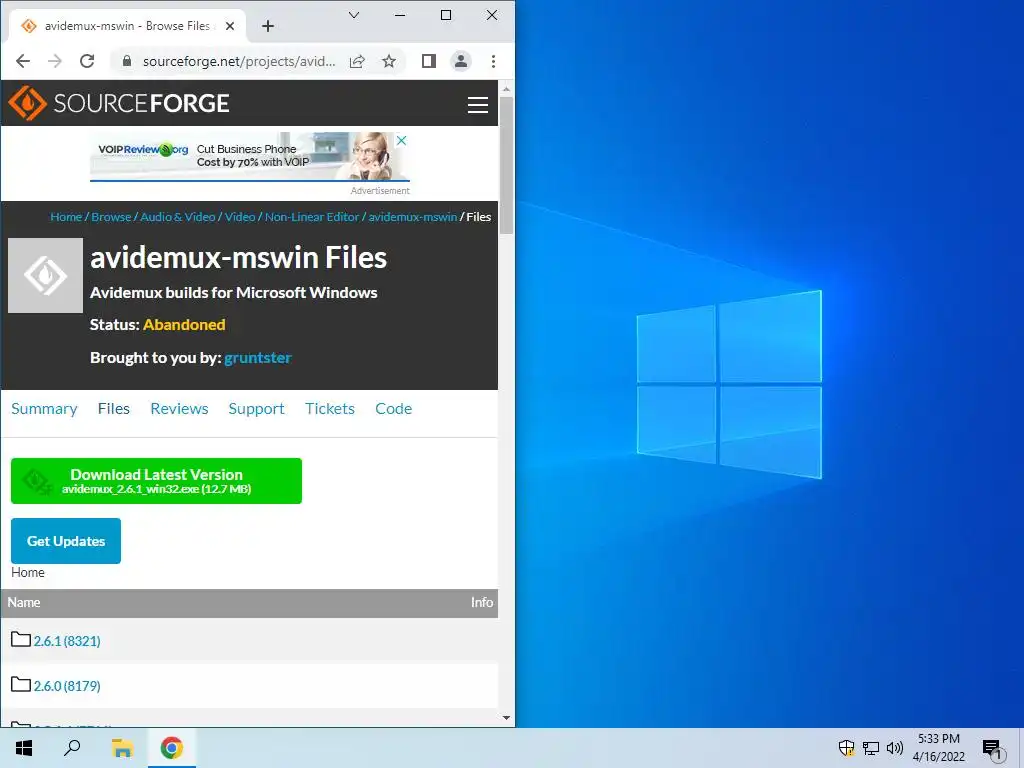Click the Home path label below Get Updates
The width and height of the screenshot is (1024, 768).
pyautogui.click(x=27, y=572)
